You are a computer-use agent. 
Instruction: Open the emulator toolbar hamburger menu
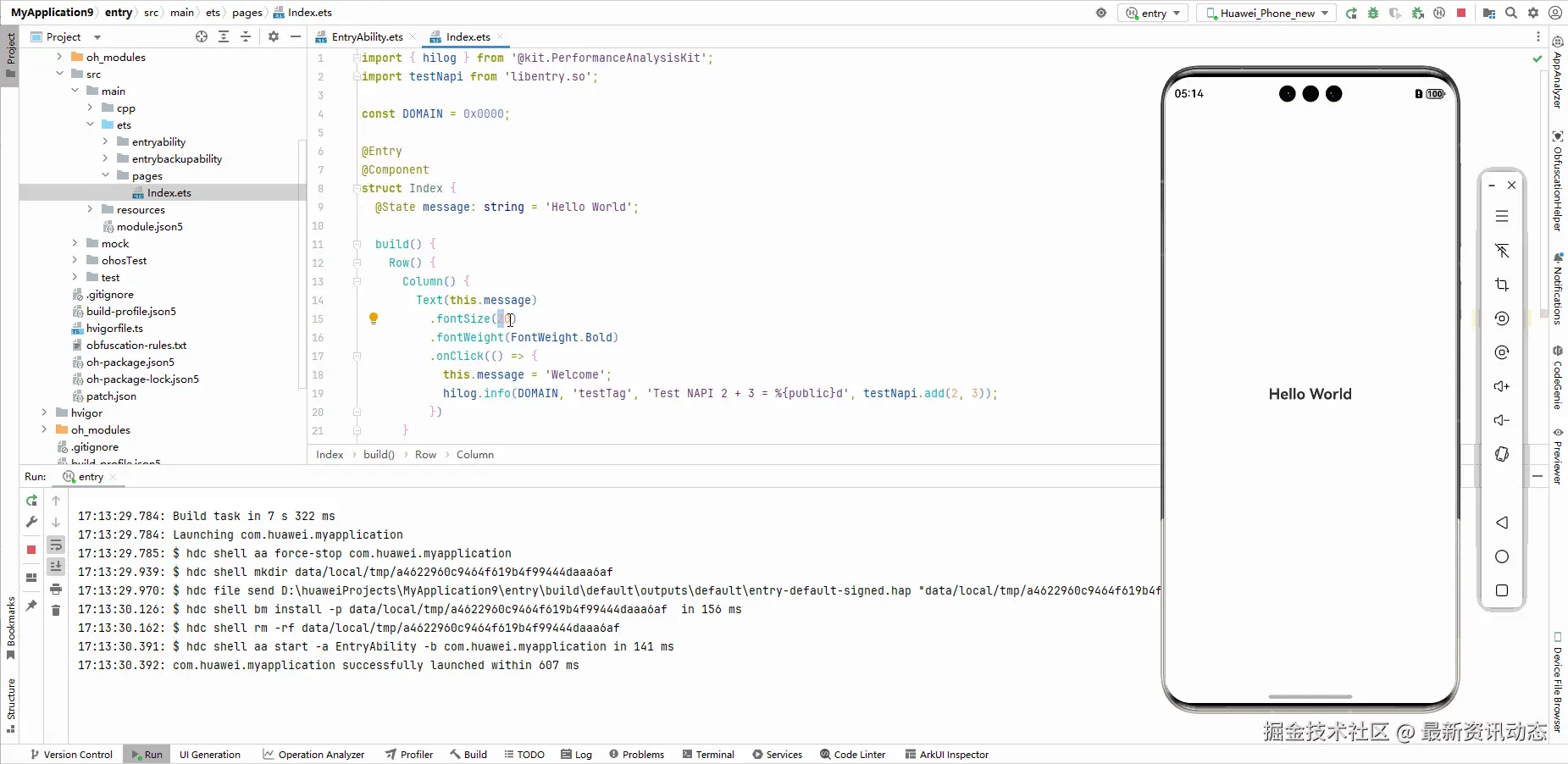tap(1502, 217)
